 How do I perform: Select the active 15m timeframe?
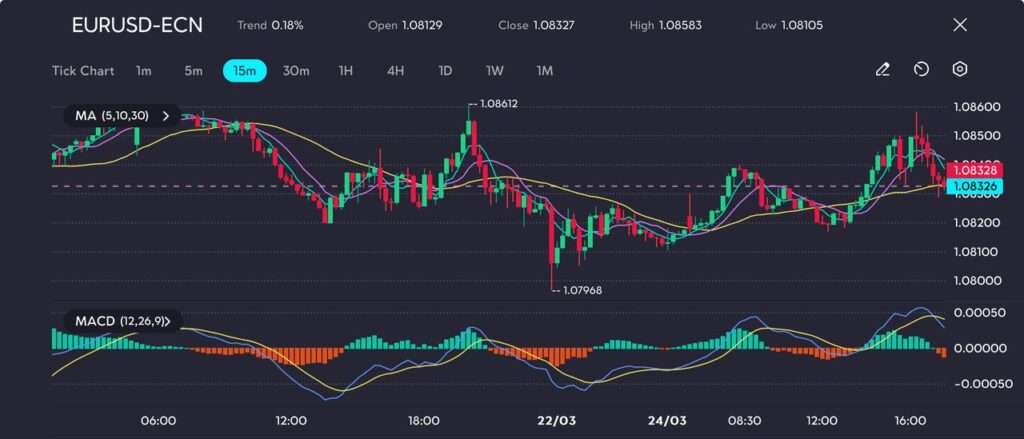pyautogui.click(x=244, y=71)
